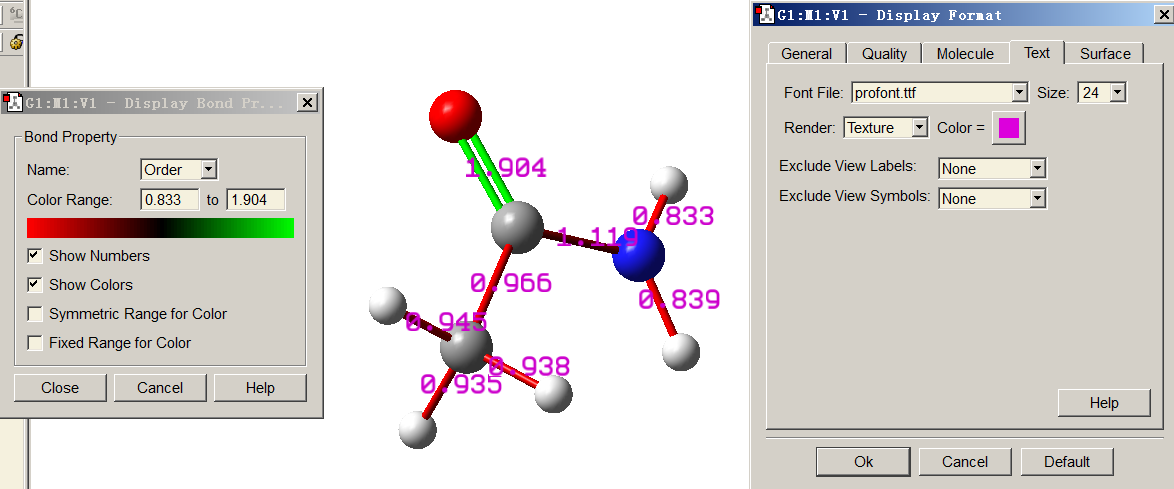The width and height of the screenshot is (1174, 489).
Task: Click the partially visible toolbar icon at left edge
Action: click(x=15, y=42)
